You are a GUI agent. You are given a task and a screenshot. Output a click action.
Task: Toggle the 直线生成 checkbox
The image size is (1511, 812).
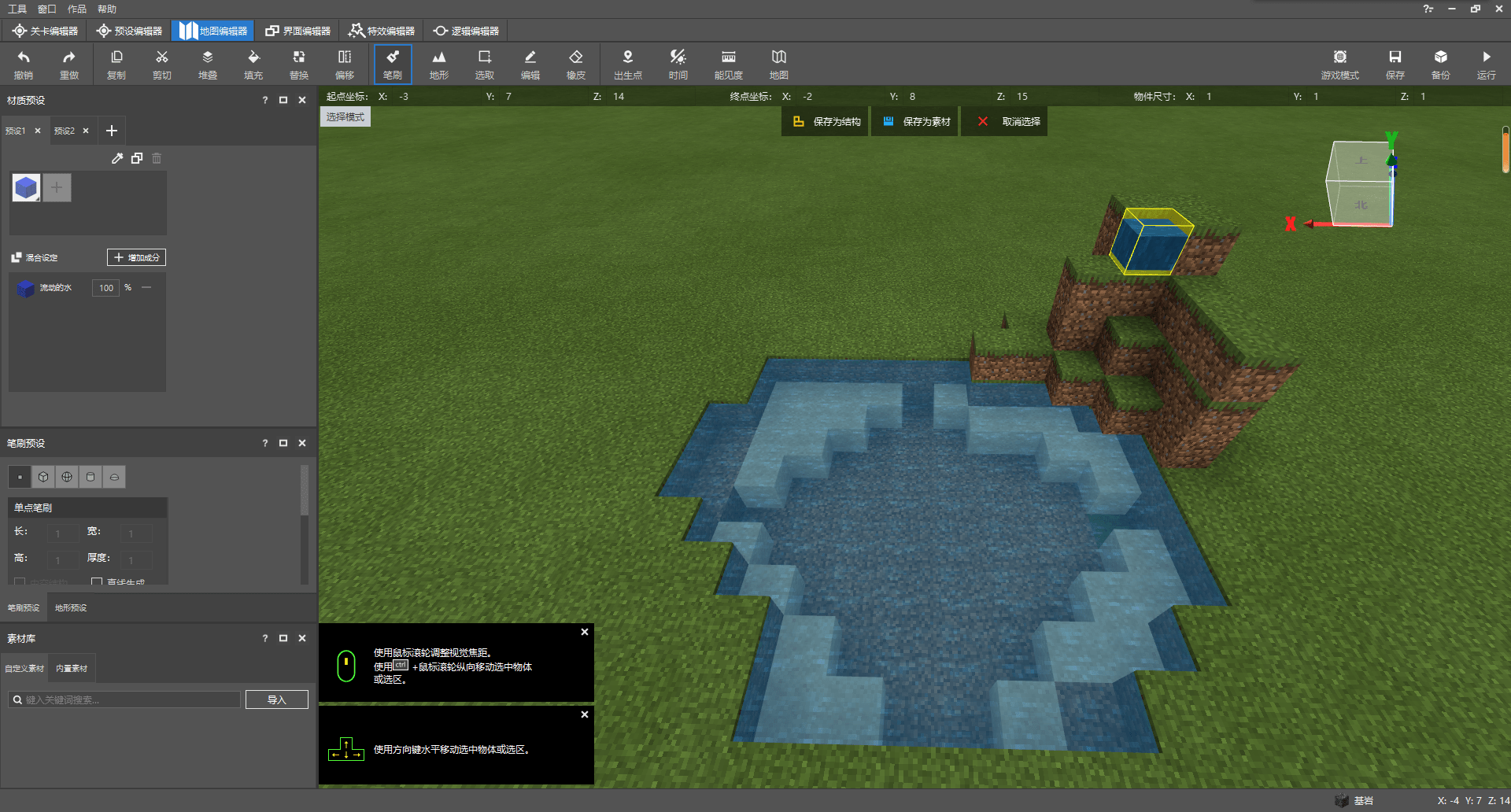97,582
